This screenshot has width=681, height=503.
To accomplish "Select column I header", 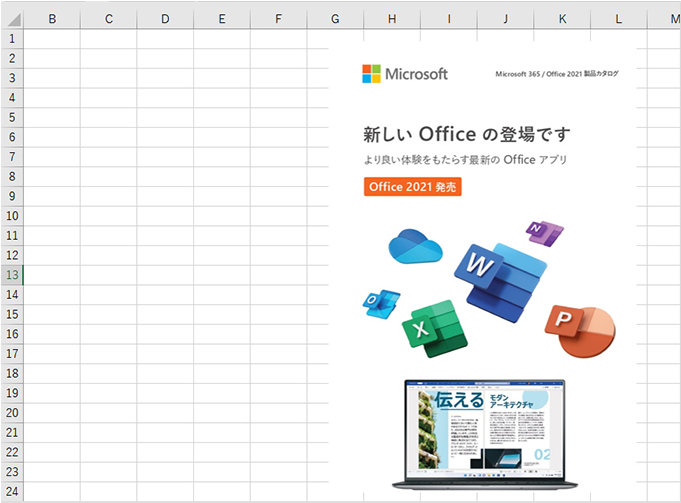I will [x=449, y=19].
